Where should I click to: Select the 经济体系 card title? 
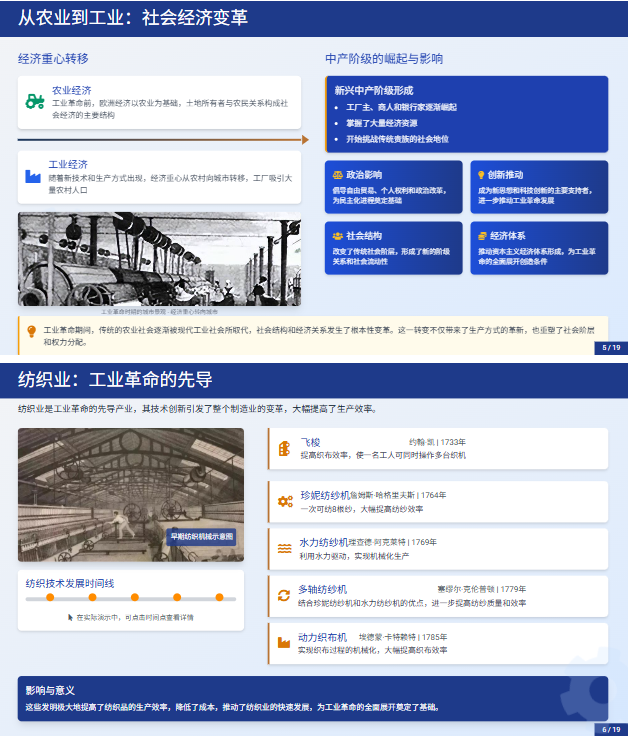507,236
